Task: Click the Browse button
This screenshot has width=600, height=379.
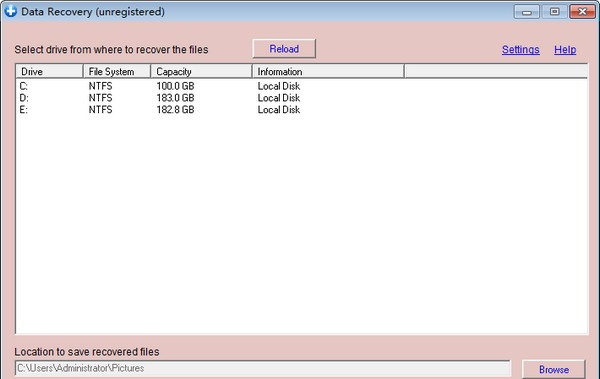Action: click(554, 369)
